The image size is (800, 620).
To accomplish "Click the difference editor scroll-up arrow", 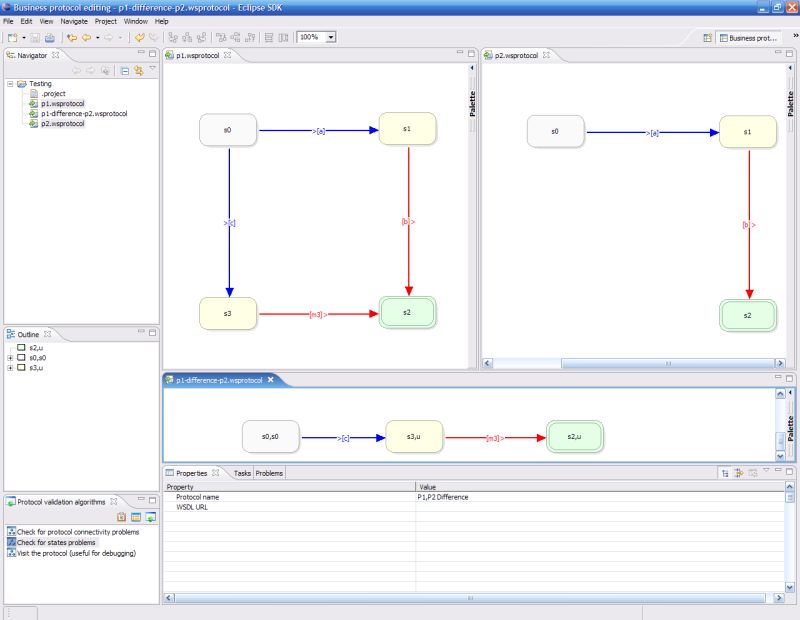I will click(x=780, y=394).
